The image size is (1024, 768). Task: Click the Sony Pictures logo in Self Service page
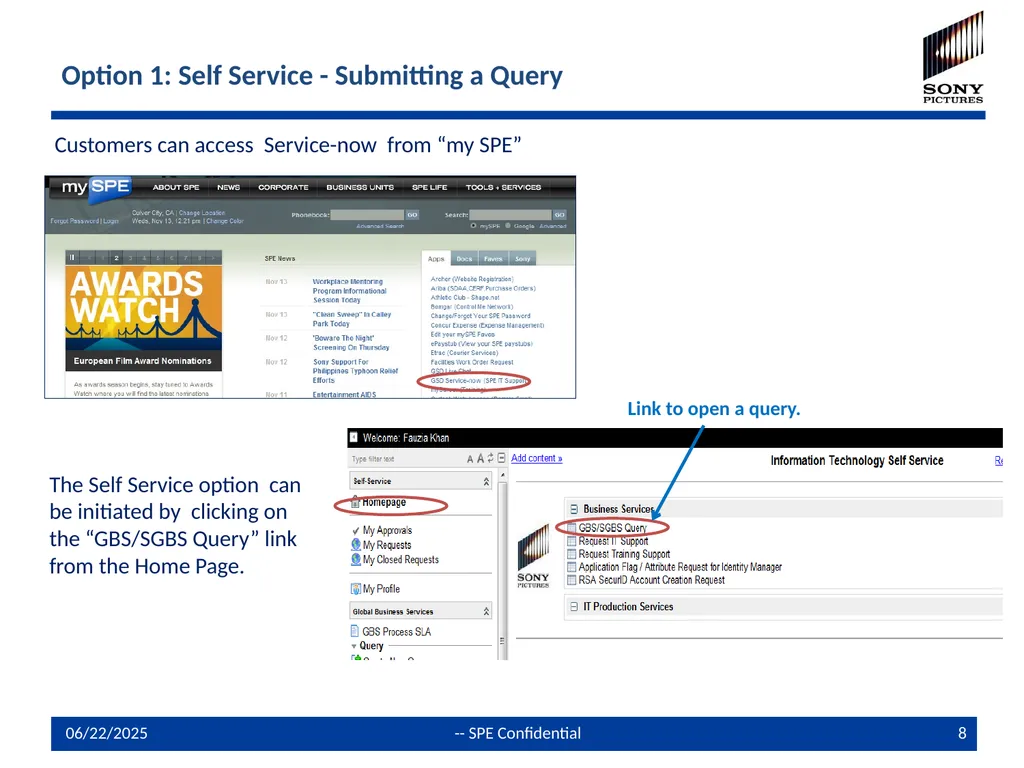click(x=533, y=556)
